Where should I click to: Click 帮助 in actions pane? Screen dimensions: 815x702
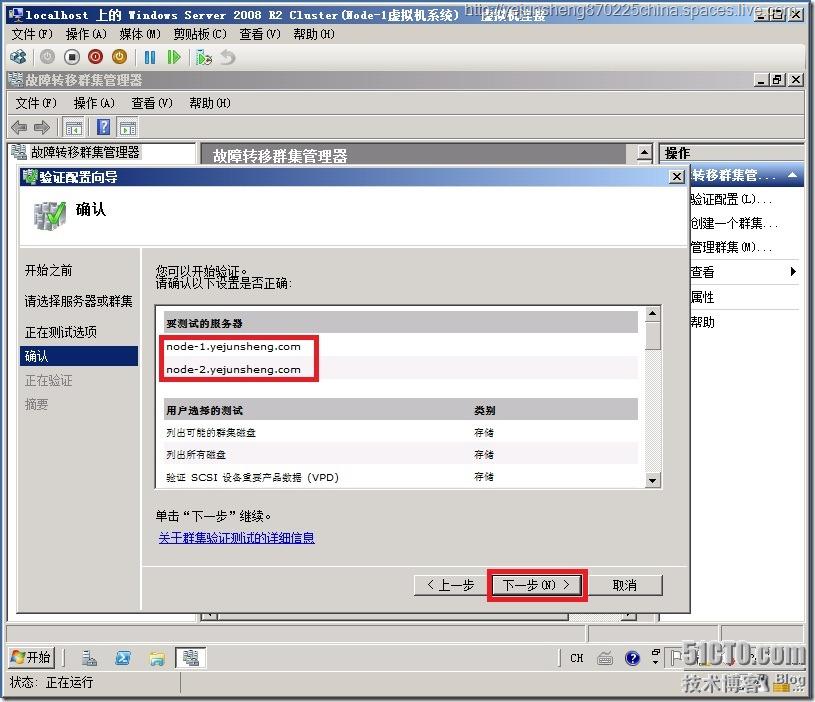pos(702,322)
